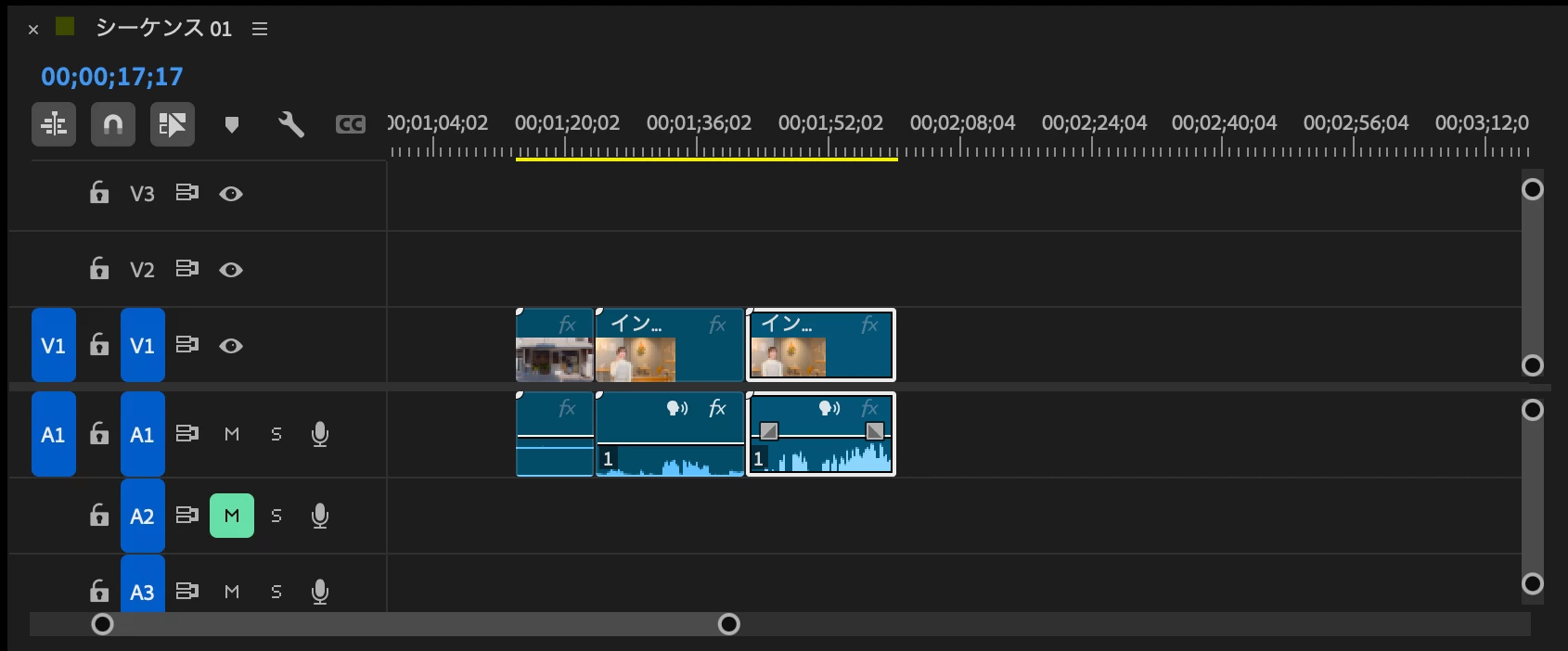Mute track A1
Screen dimensions: 1568x651
pos(232,434)
